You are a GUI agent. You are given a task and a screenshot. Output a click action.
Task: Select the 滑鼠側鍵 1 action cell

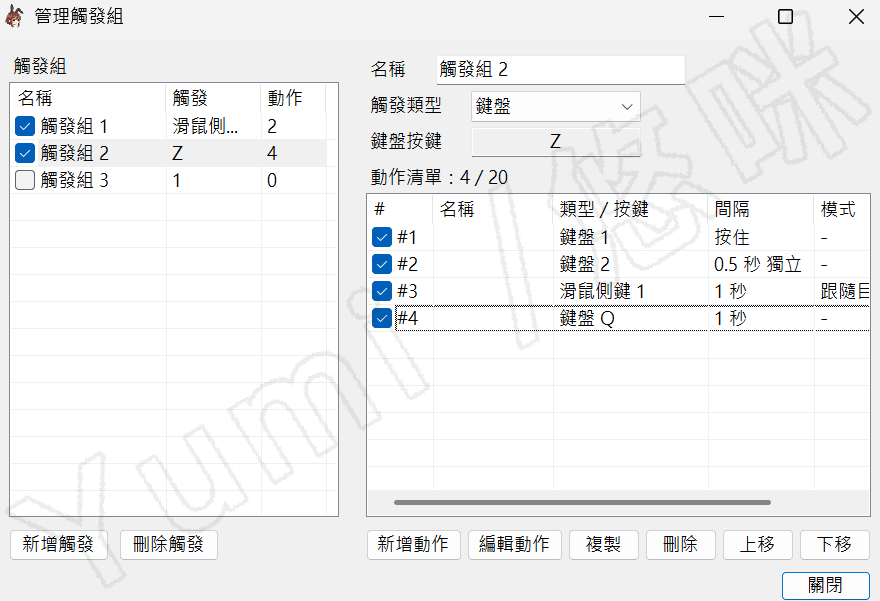(602, 291)
